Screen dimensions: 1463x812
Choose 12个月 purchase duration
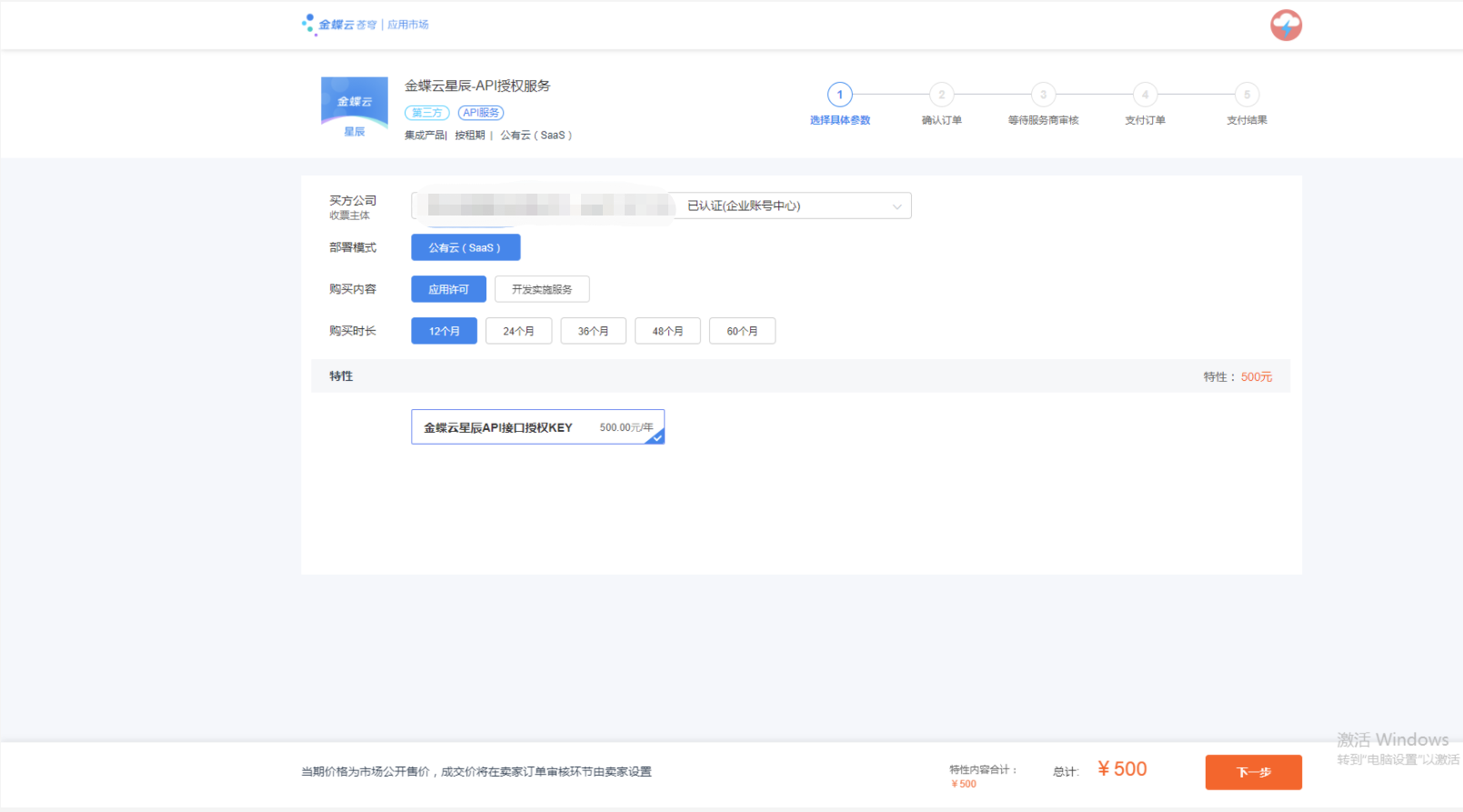(444, 331)
